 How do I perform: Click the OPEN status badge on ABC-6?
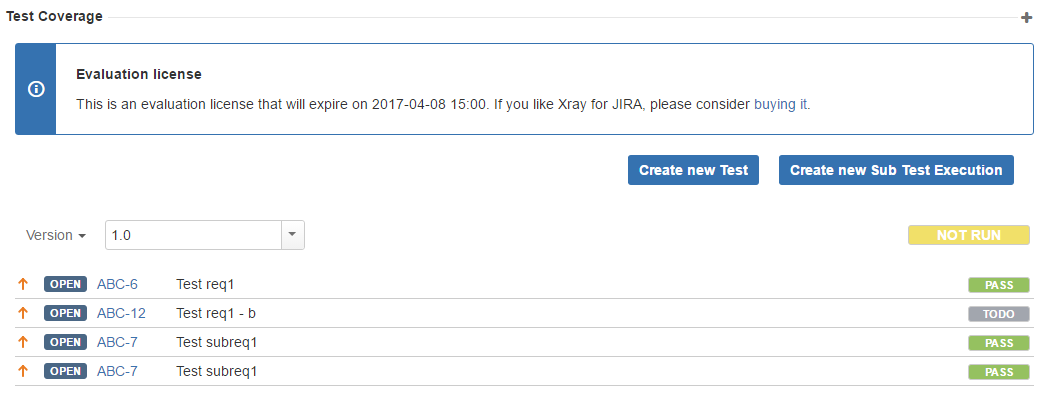tap(65, 284)
